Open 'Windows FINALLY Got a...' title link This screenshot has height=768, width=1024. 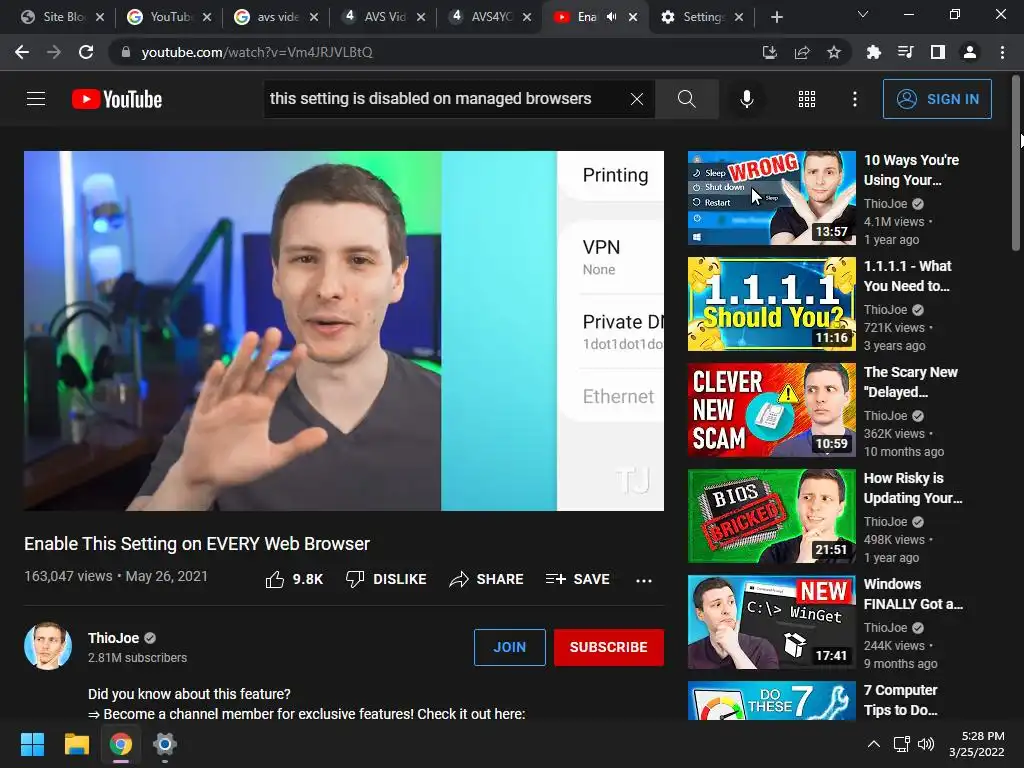pyautogui.click(x=913, y=594)
